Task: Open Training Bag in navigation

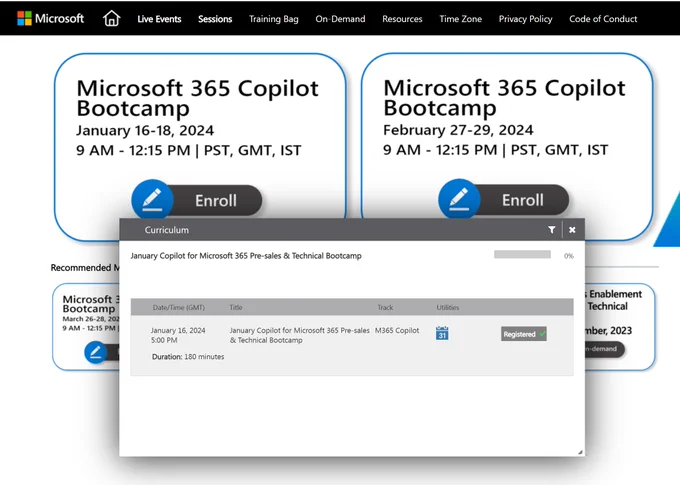Action: coord(274,19)
